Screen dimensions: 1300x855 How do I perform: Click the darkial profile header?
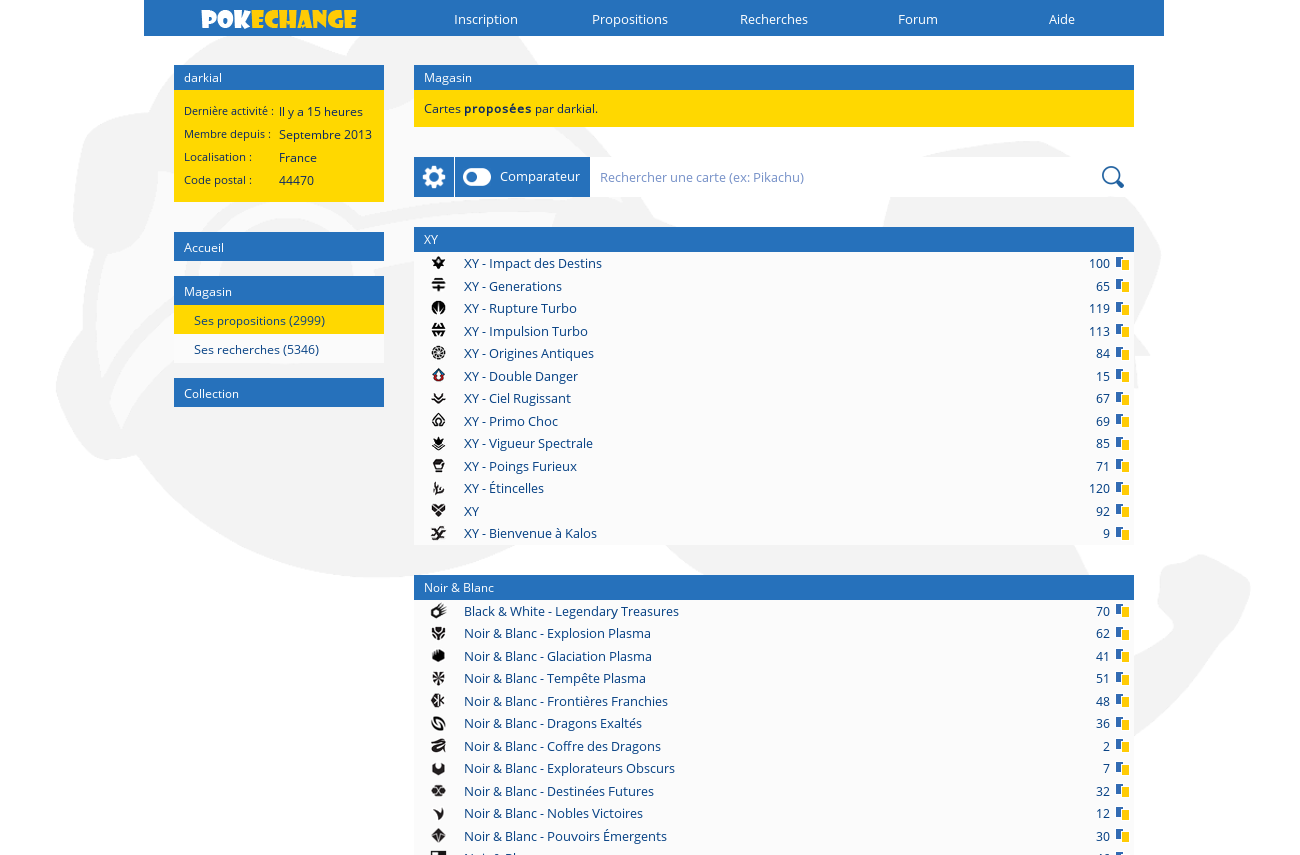279,77
